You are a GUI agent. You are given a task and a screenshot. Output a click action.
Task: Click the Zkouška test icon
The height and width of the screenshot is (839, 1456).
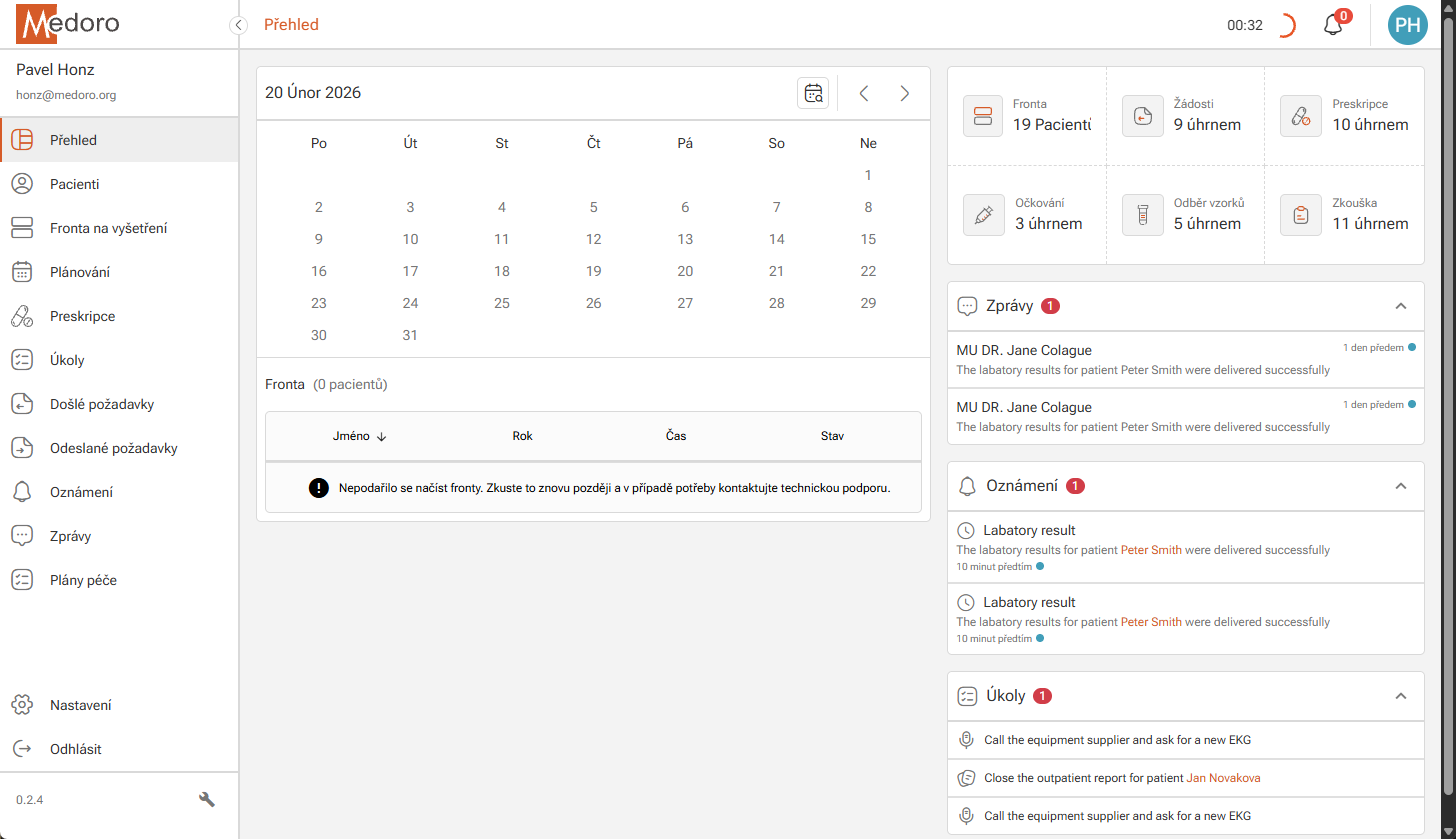[x=1300, y=215]
